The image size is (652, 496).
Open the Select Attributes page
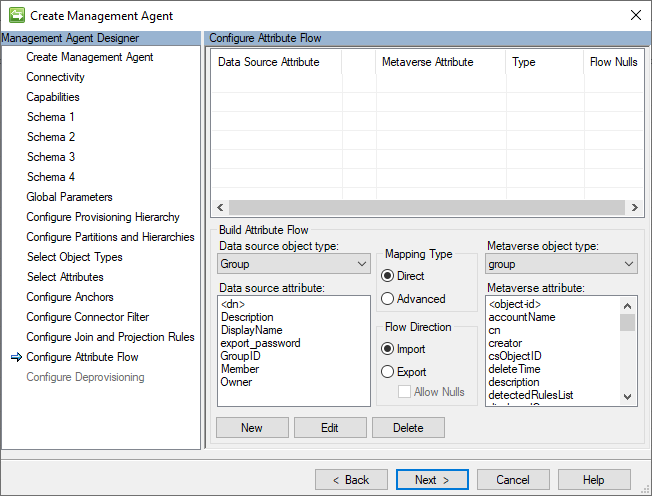pos(65,277)
